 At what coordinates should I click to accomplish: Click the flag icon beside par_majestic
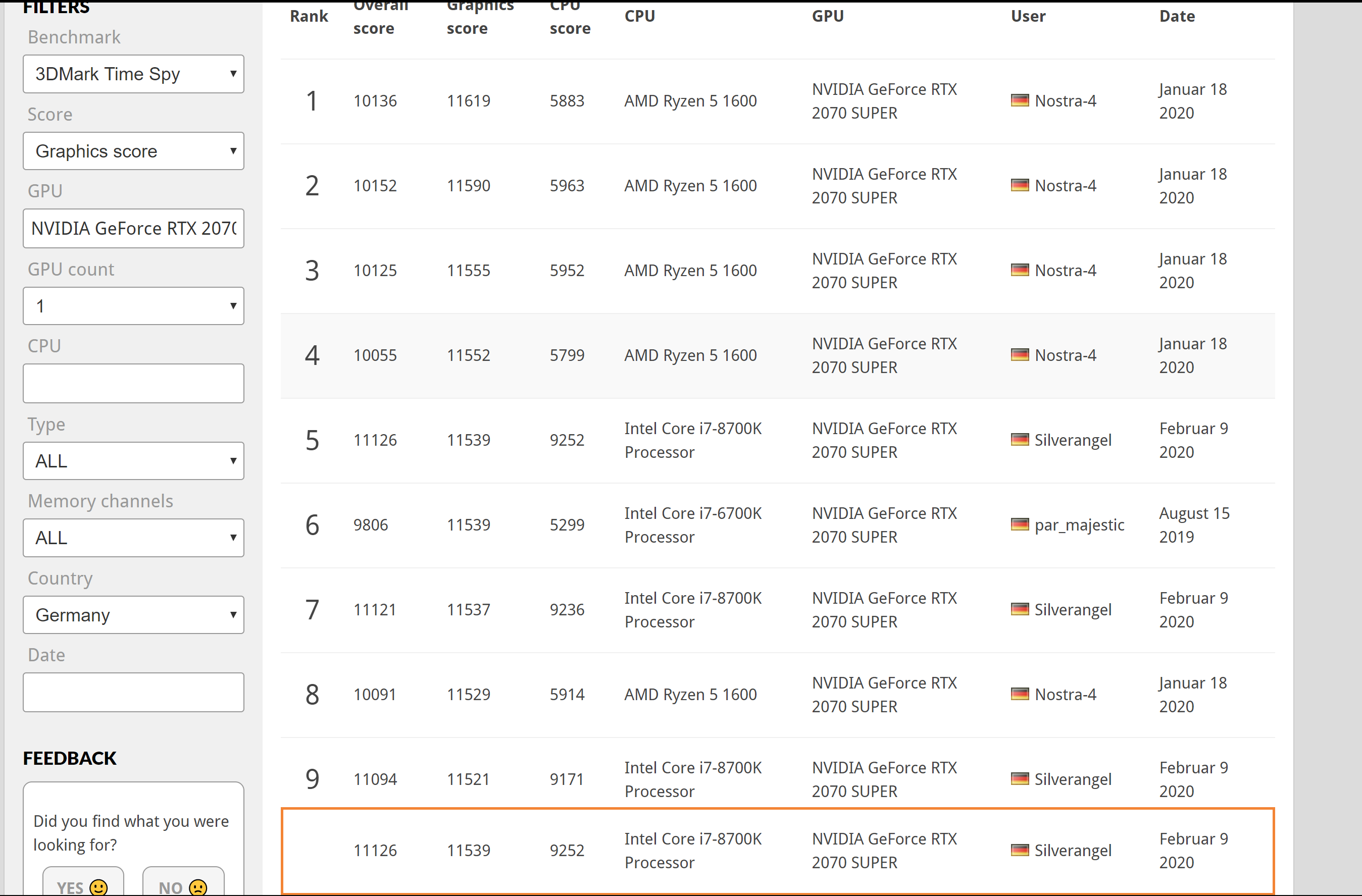1020,524
